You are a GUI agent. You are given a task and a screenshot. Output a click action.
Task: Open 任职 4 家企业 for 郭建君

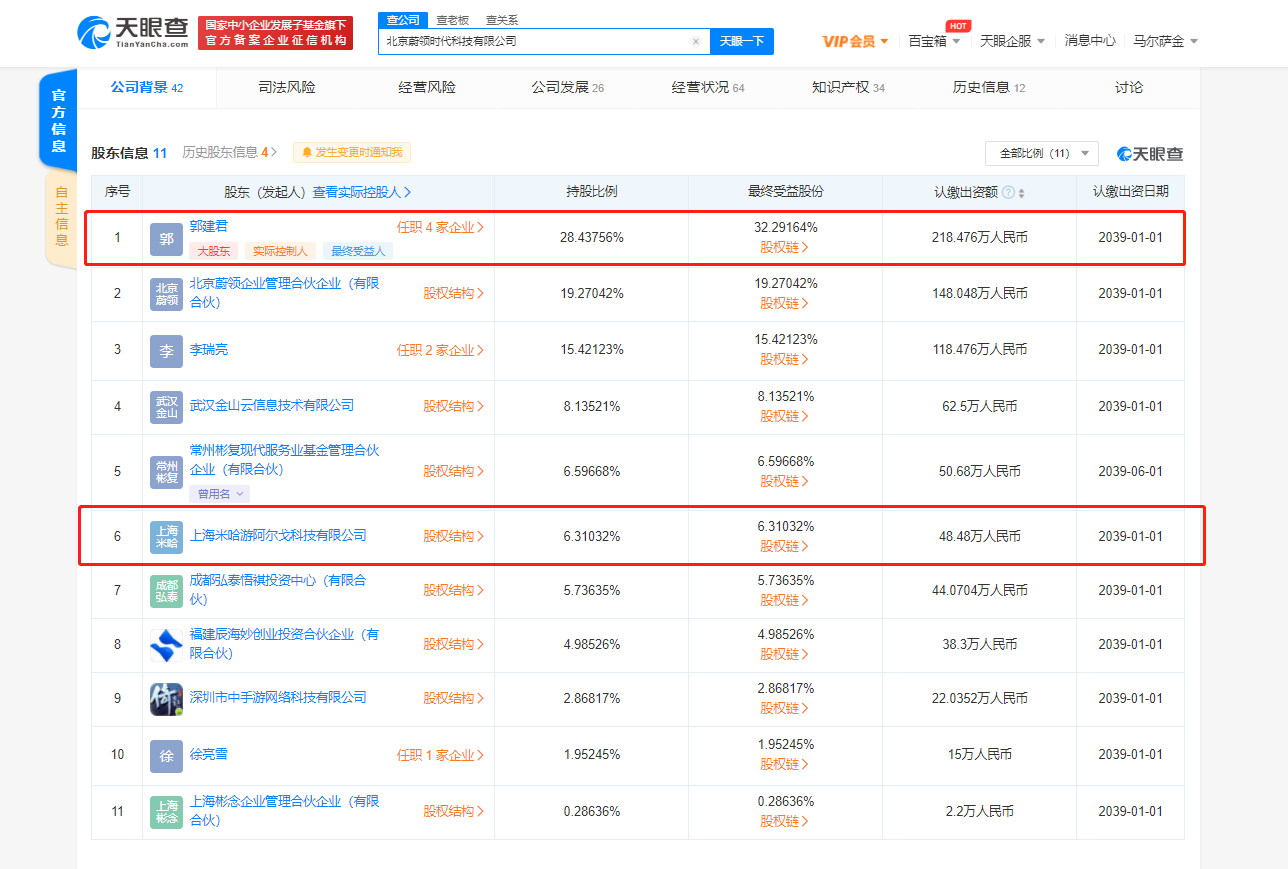(x=440, y=227)
